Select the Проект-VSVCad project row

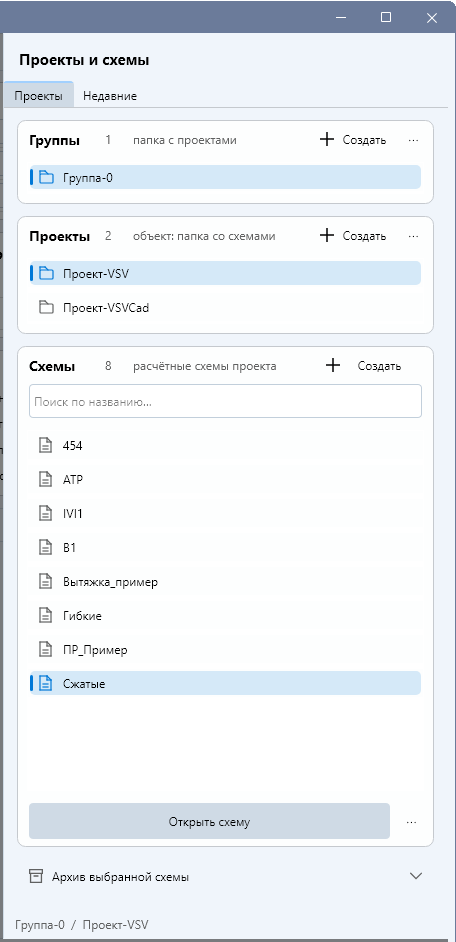(225, 308)
